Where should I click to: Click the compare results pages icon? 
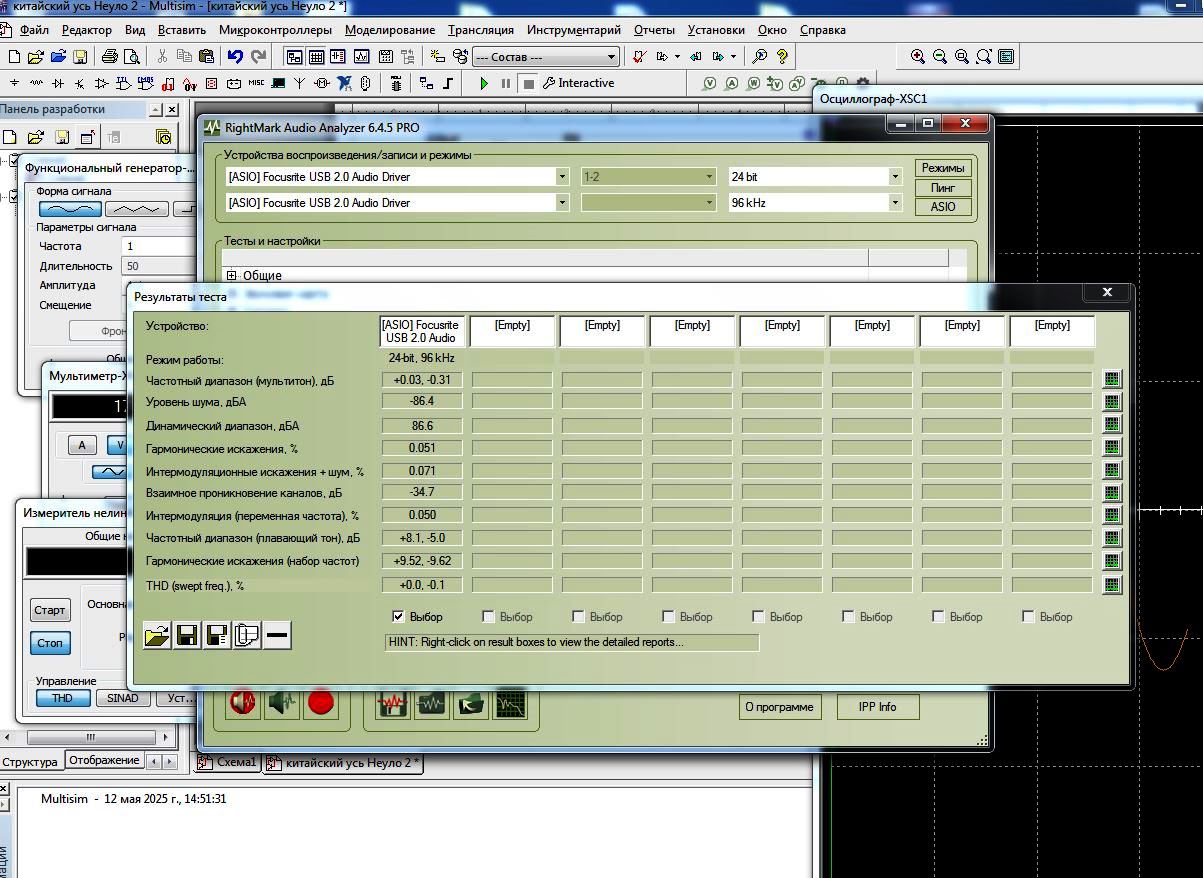pyautogui.click(x=247, y=635)
